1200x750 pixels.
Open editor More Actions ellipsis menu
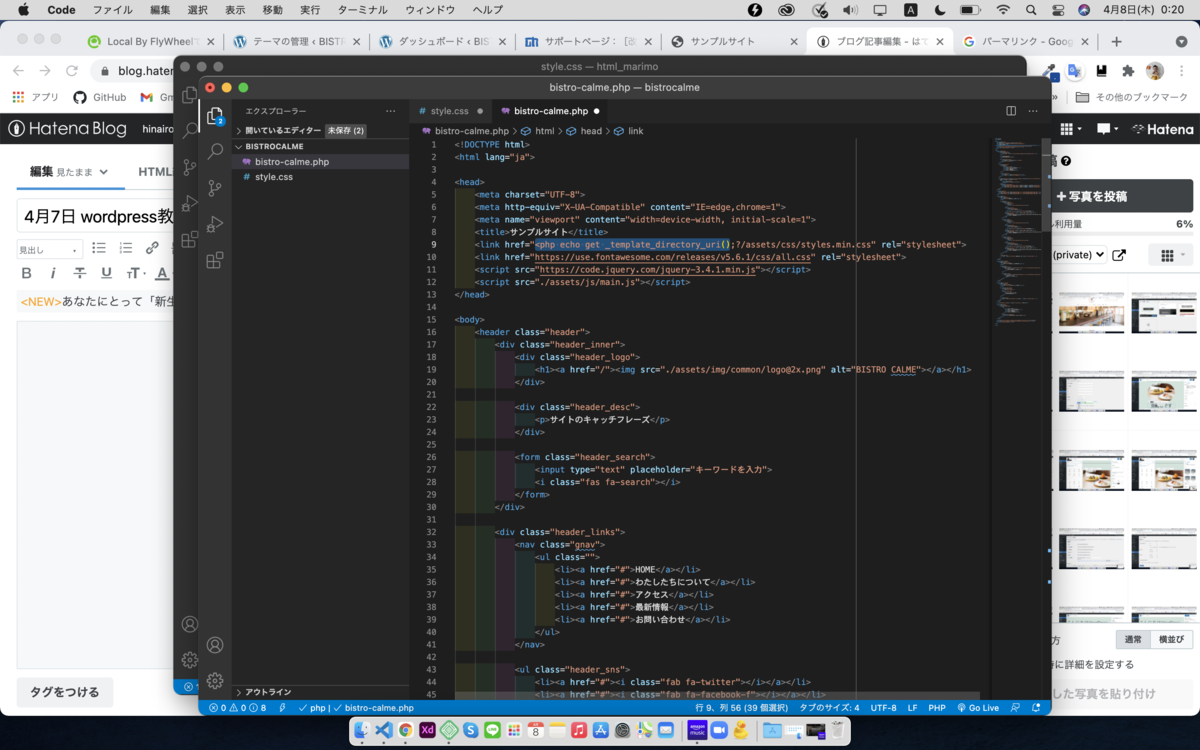(1035, 111)
